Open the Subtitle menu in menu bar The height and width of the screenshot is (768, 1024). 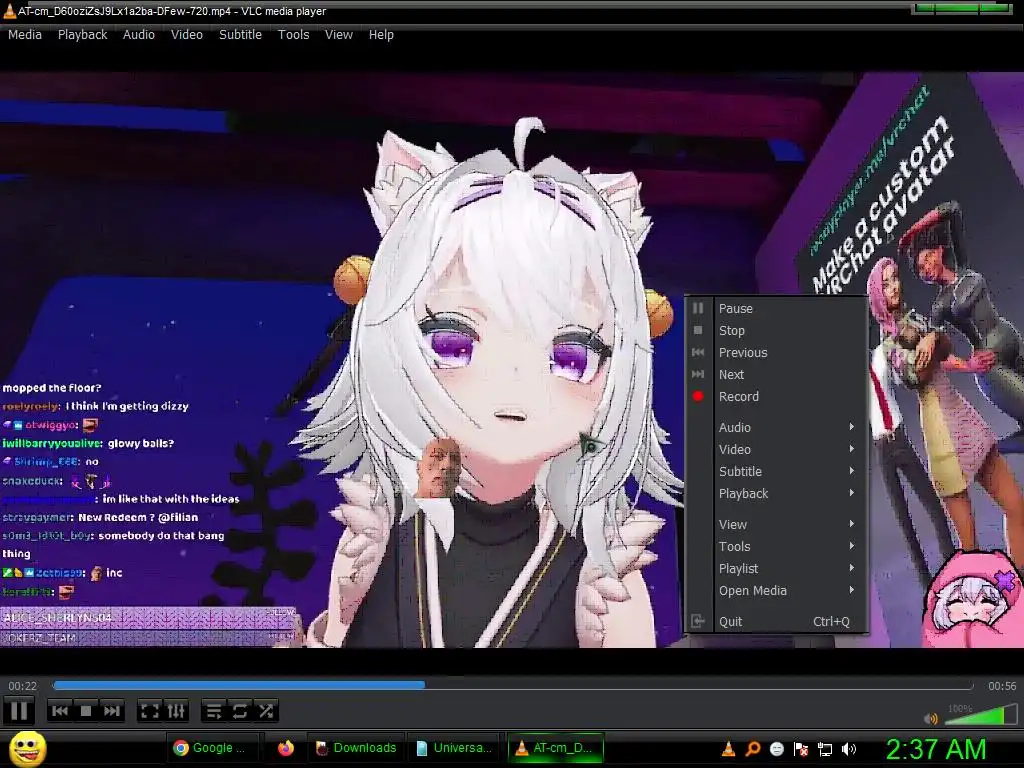tap(240, 35)
